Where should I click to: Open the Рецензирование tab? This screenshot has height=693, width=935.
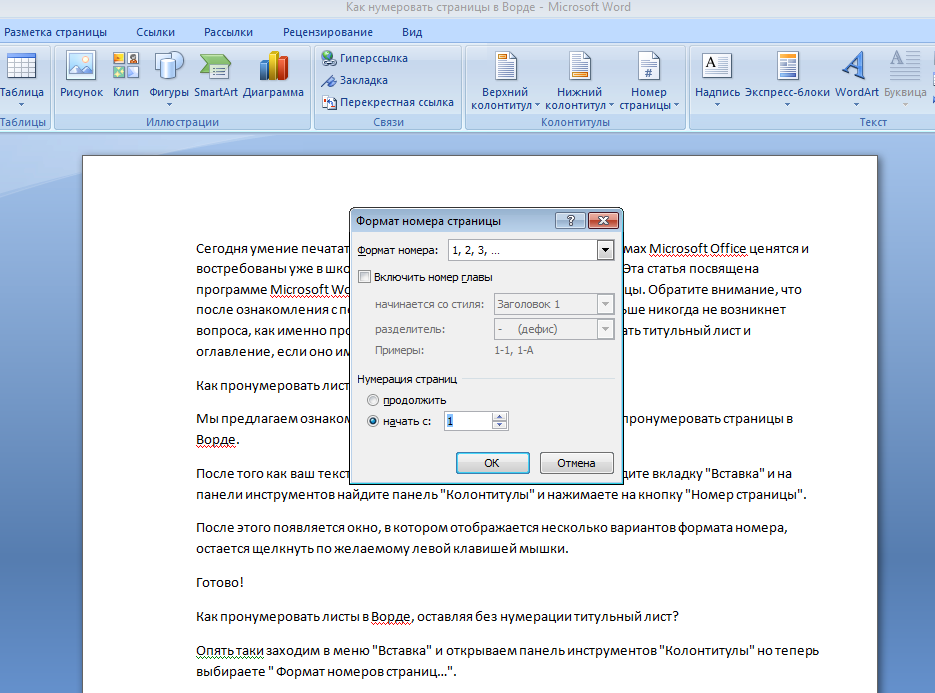point(328,32)
